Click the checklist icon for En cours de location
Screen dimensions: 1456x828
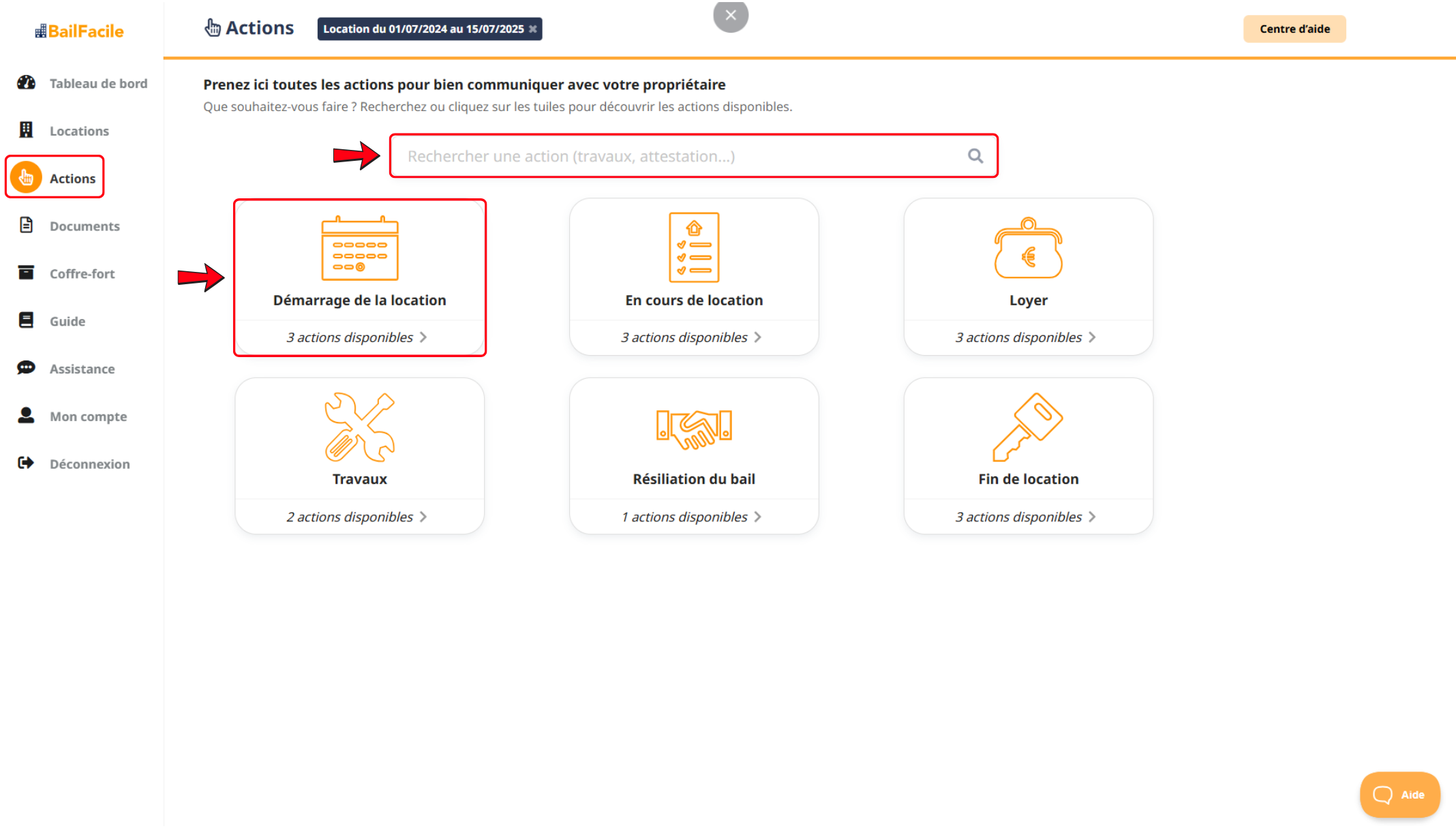click(x=694, y=247)
